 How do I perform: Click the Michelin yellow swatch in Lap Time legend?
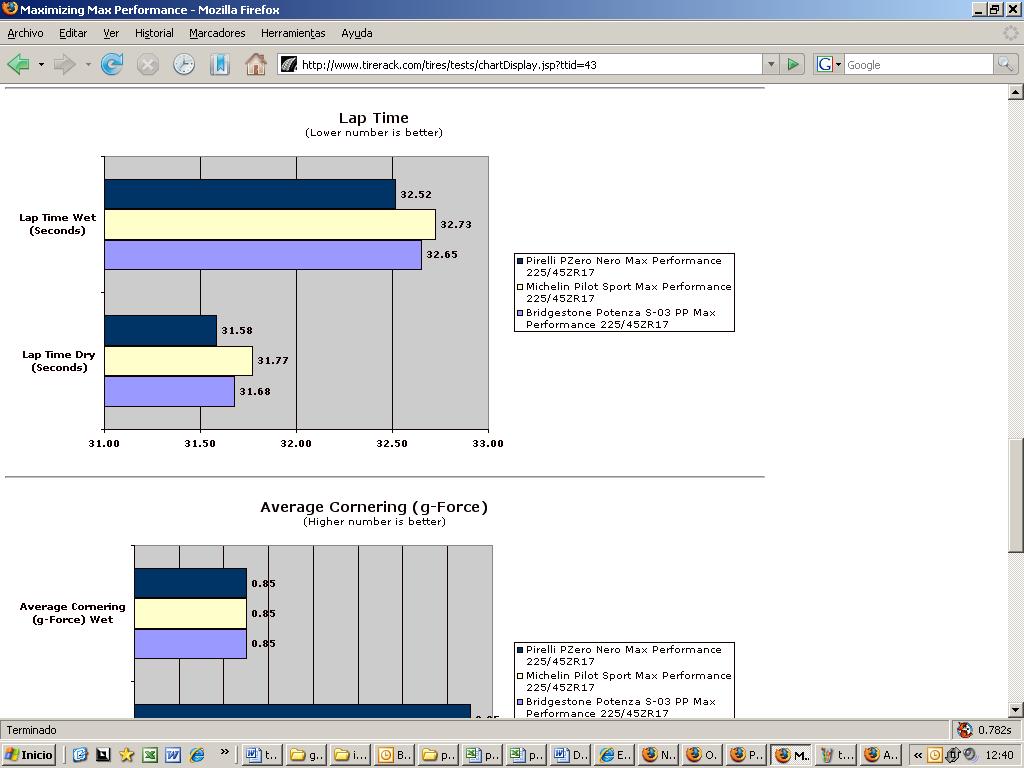520,287
